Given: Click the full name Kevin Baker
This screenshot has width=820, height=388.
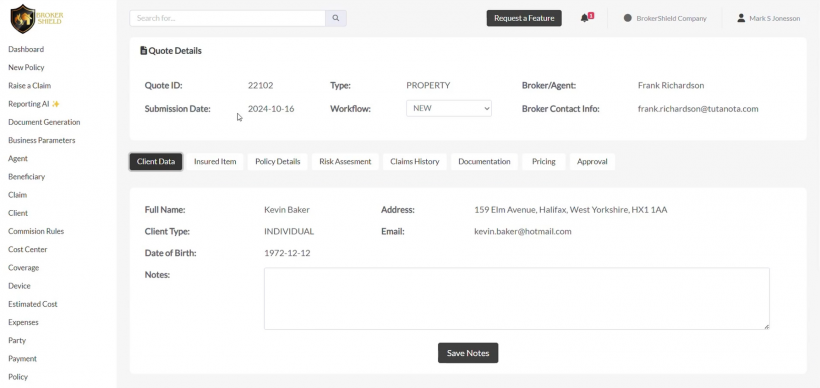Looking at the screenshot, I should pyautogui.click(x=287, y=210).
